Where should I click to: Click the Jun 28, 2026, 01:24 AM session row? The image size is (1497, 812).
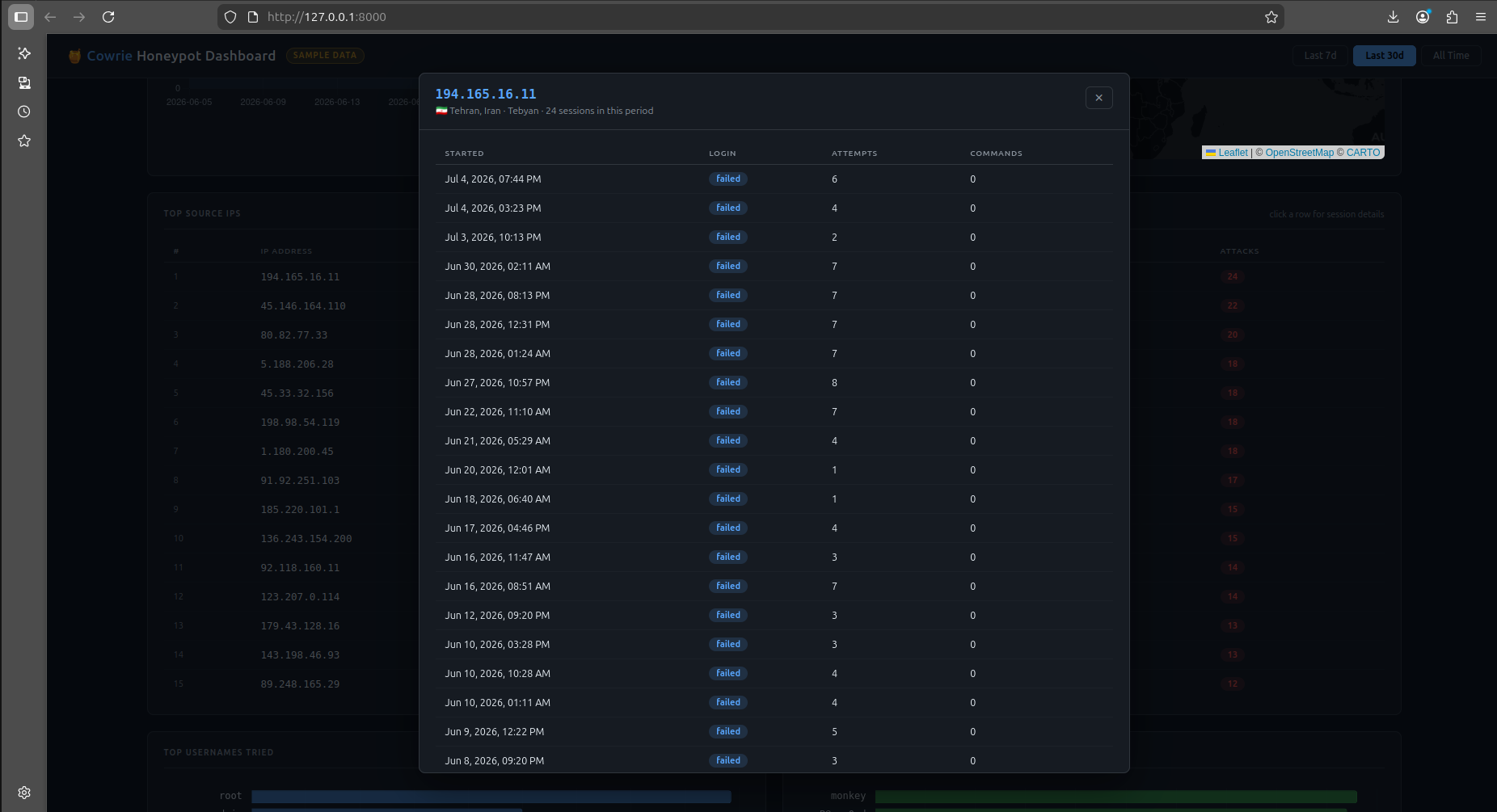pyautogui.click(x=774, y=354)
